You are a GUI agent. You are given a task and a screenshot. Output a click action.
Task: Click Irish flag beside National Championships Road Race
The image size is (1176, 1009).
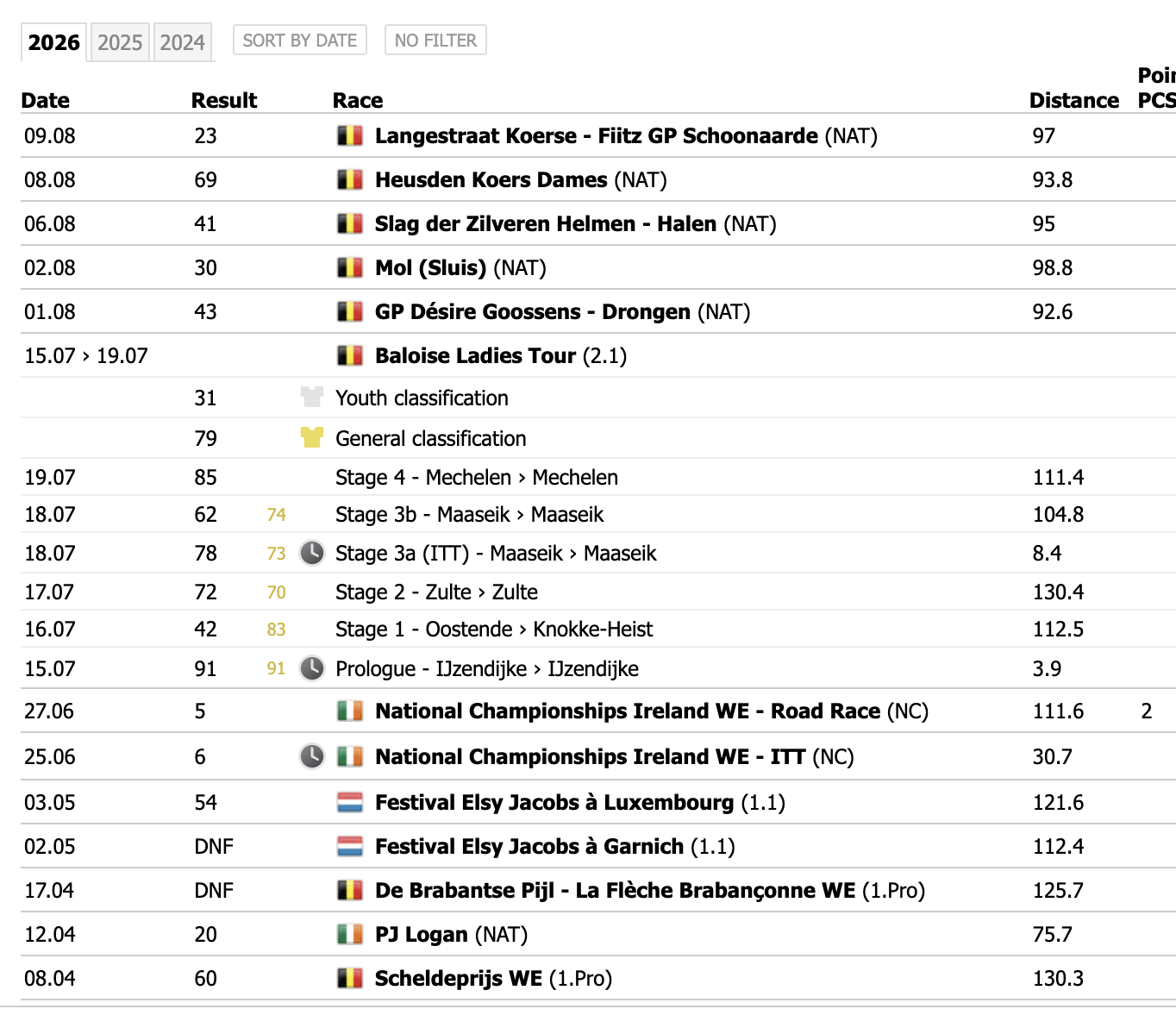coord(349,711)
